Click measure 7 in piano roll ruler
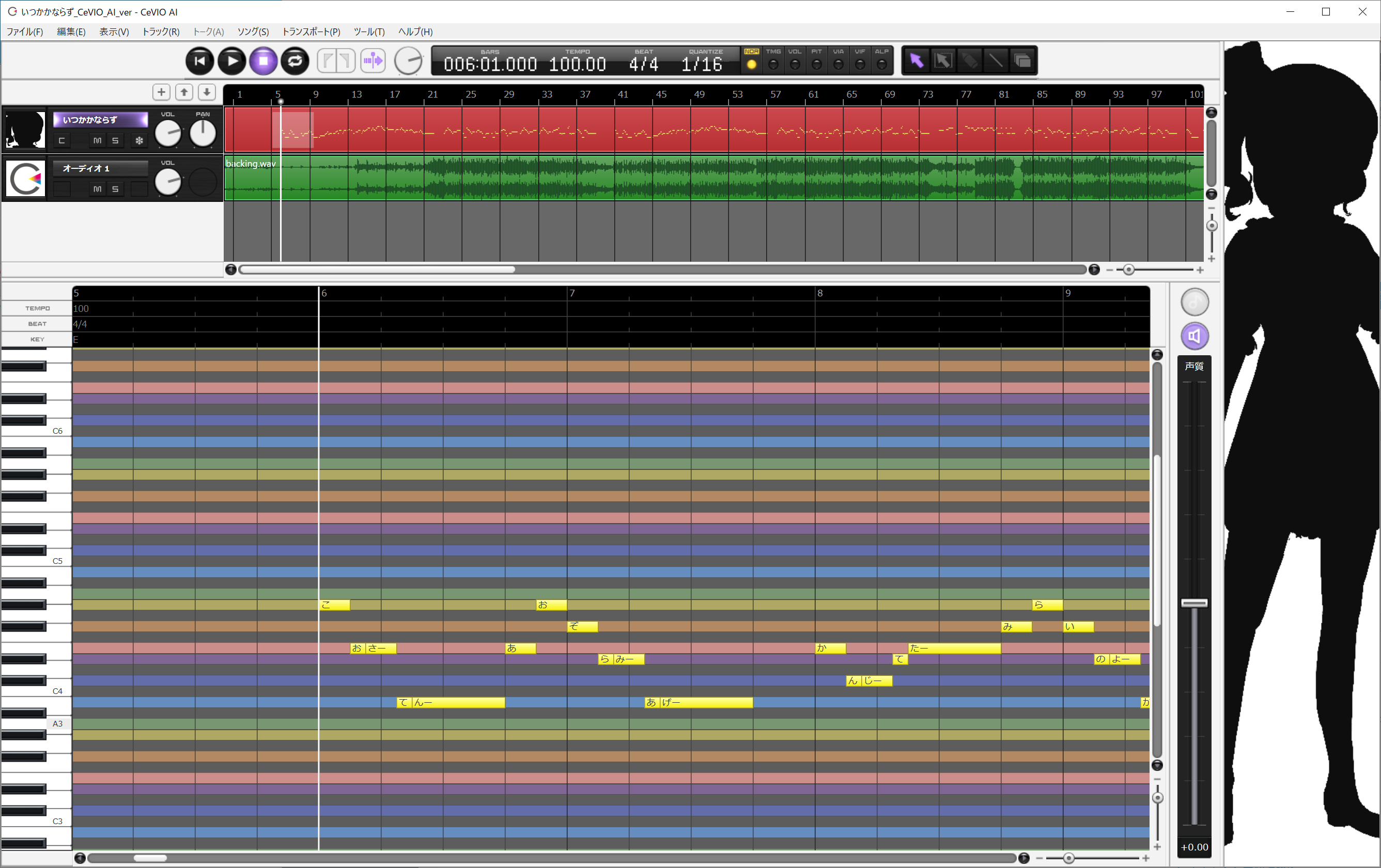Screen dimensions: 1381x868 572,293
